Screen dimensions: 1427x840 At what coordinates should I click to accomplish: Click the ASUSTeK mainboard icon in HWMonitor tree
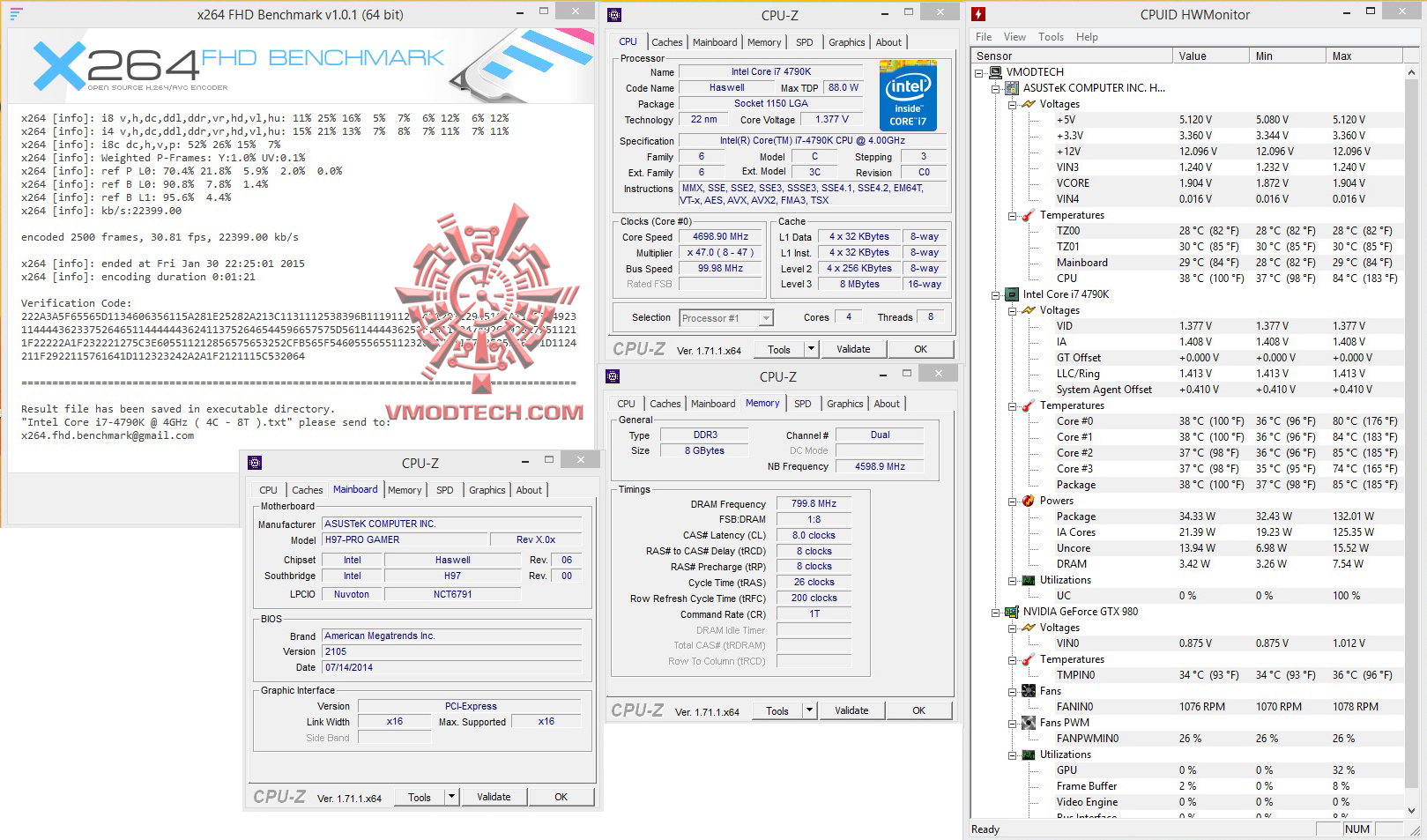(1013, 88)
